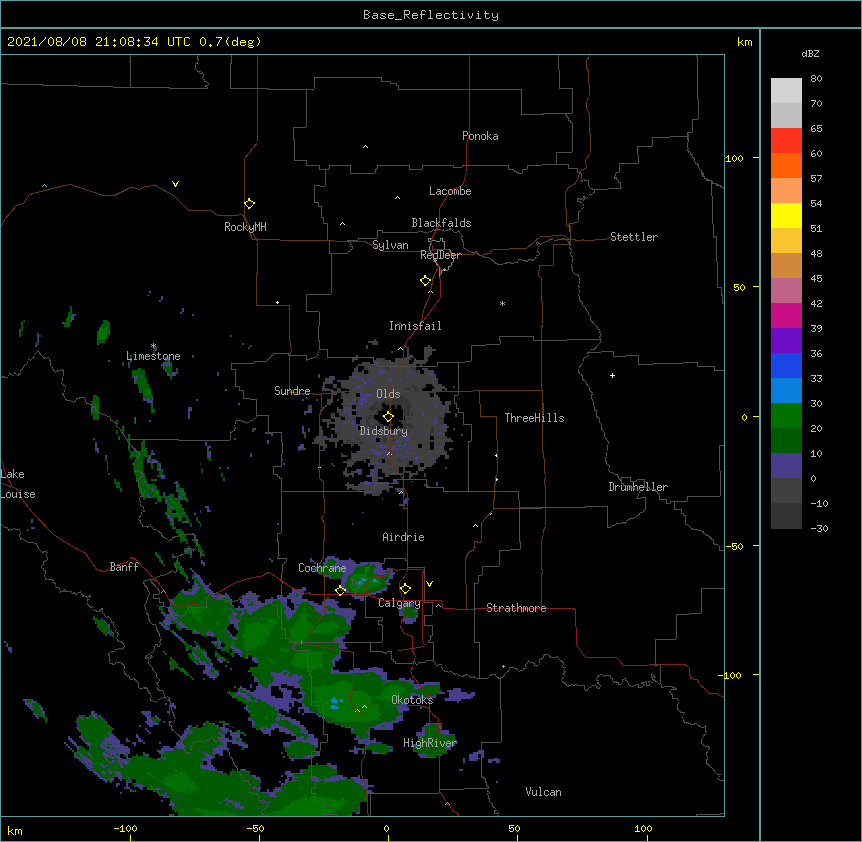Click the yellow diamond marker south of RedDeer
Viewport: 862px width, 842px height.
pyautogui.click(x=426, y=281)
